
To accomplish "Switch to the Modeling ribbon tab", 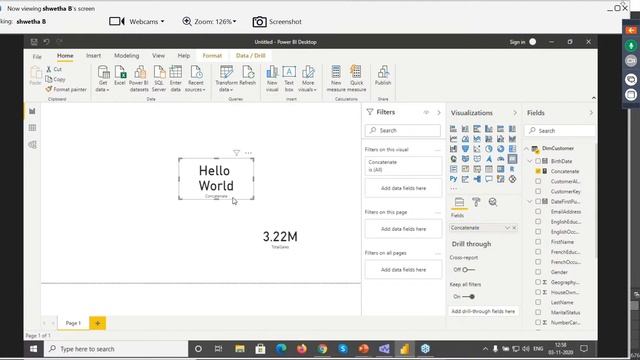I will click(127, 56).
